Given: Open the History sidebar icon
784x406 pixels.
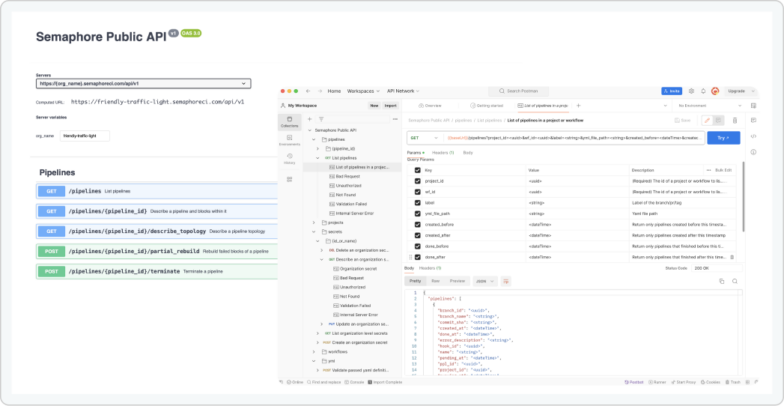Looking at the screenshot, I should (289, 159).
